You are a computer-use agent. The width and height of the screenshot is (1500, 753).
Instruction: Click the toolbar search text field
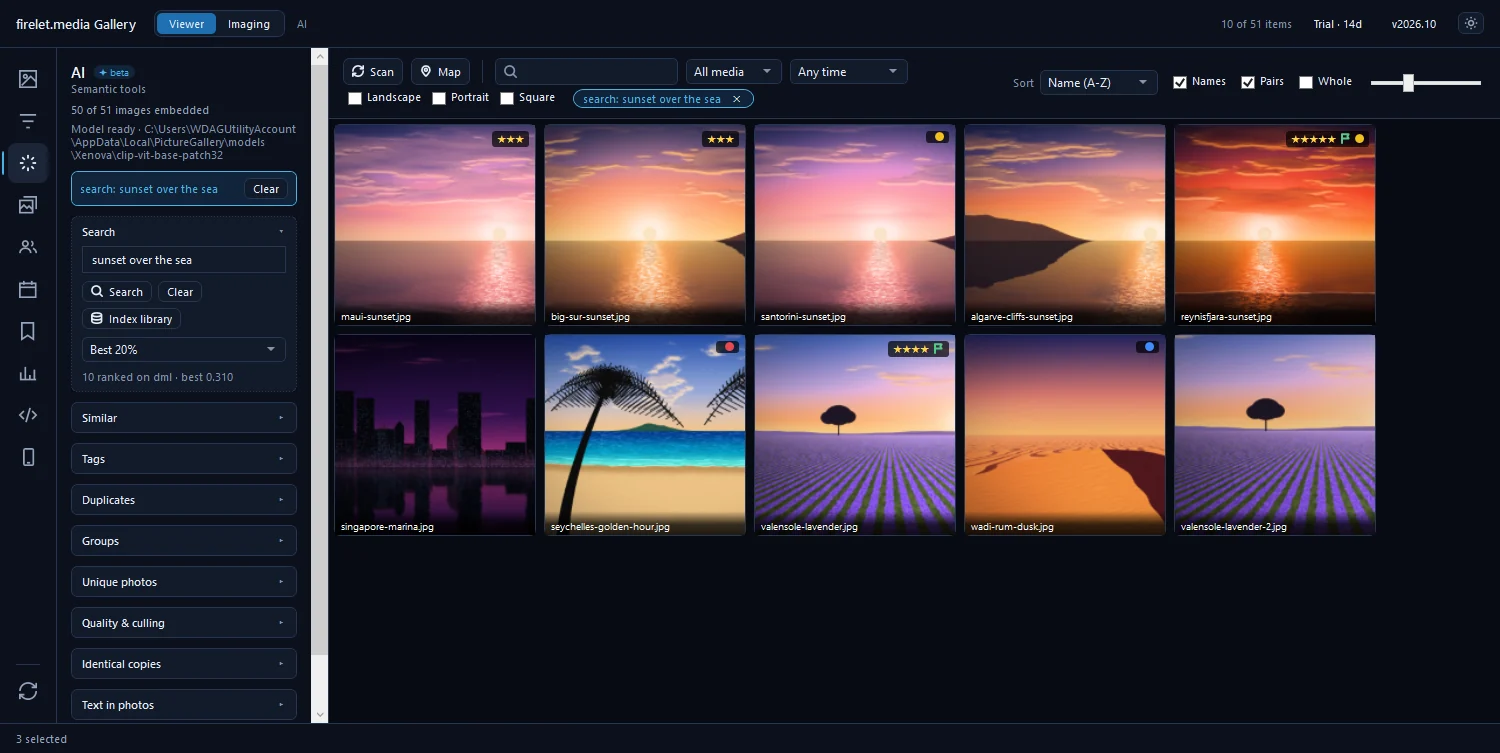click(x=586, y=72)
